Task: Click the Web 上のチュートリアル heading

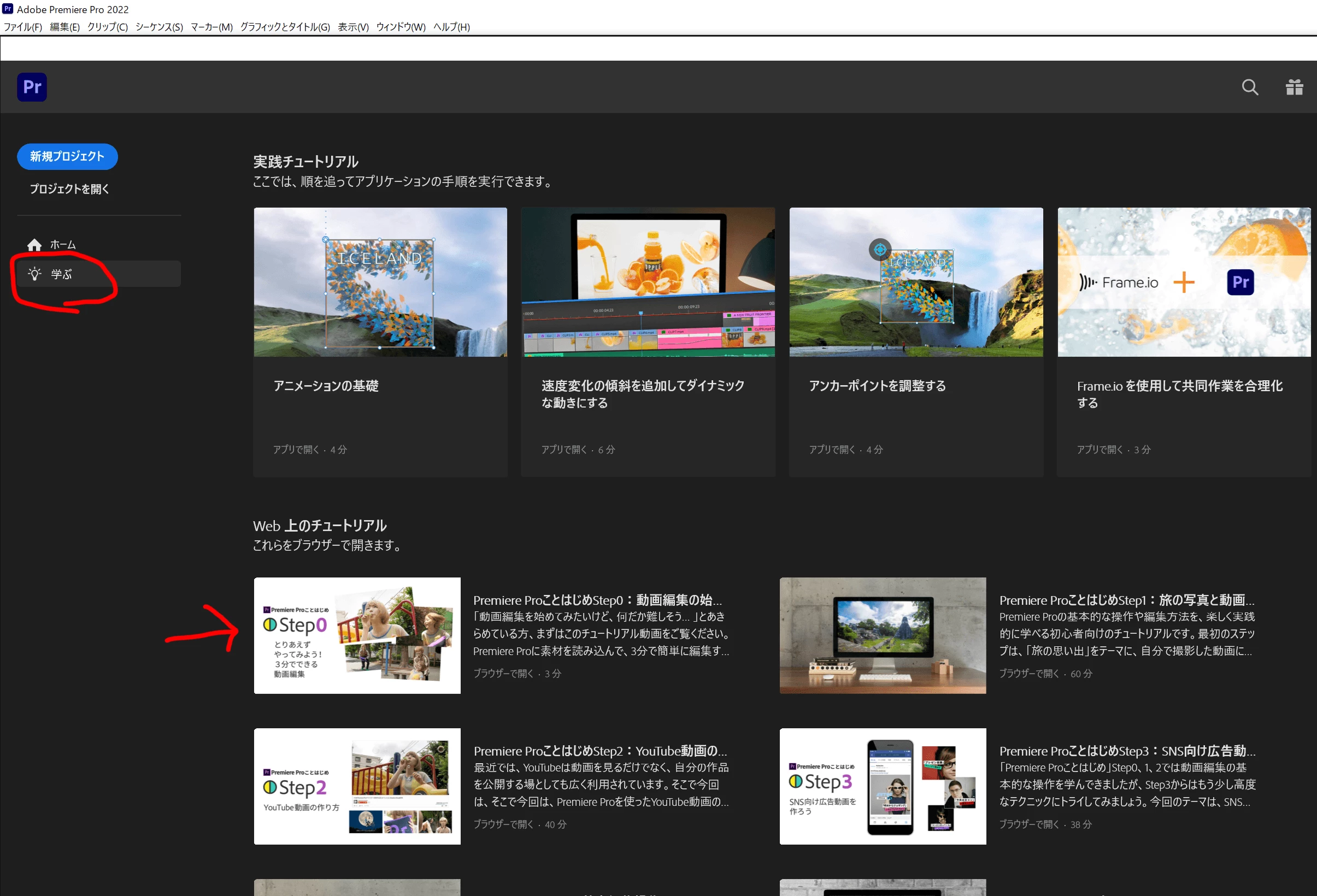Action: tap(320, 526)
